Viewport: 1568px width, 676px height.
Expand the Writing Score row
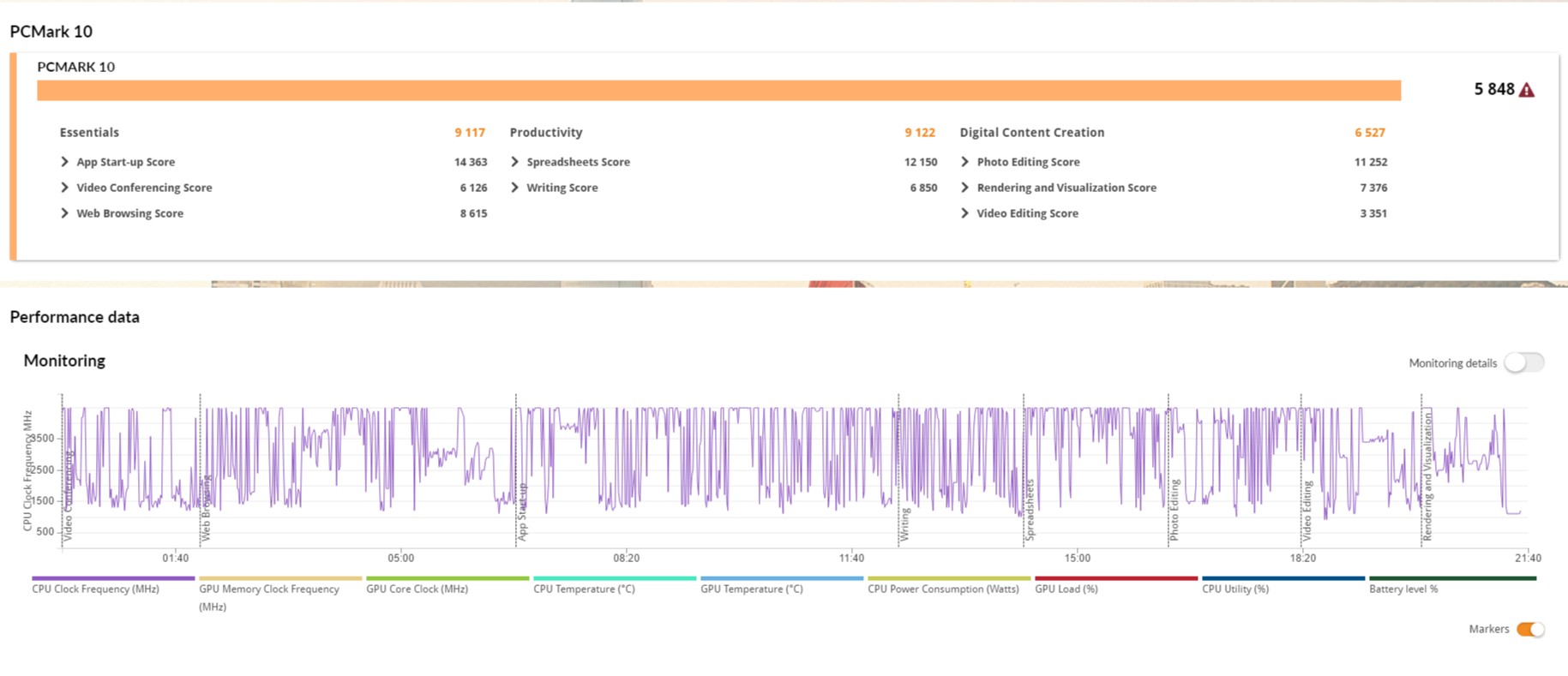(x=514, y=188)
